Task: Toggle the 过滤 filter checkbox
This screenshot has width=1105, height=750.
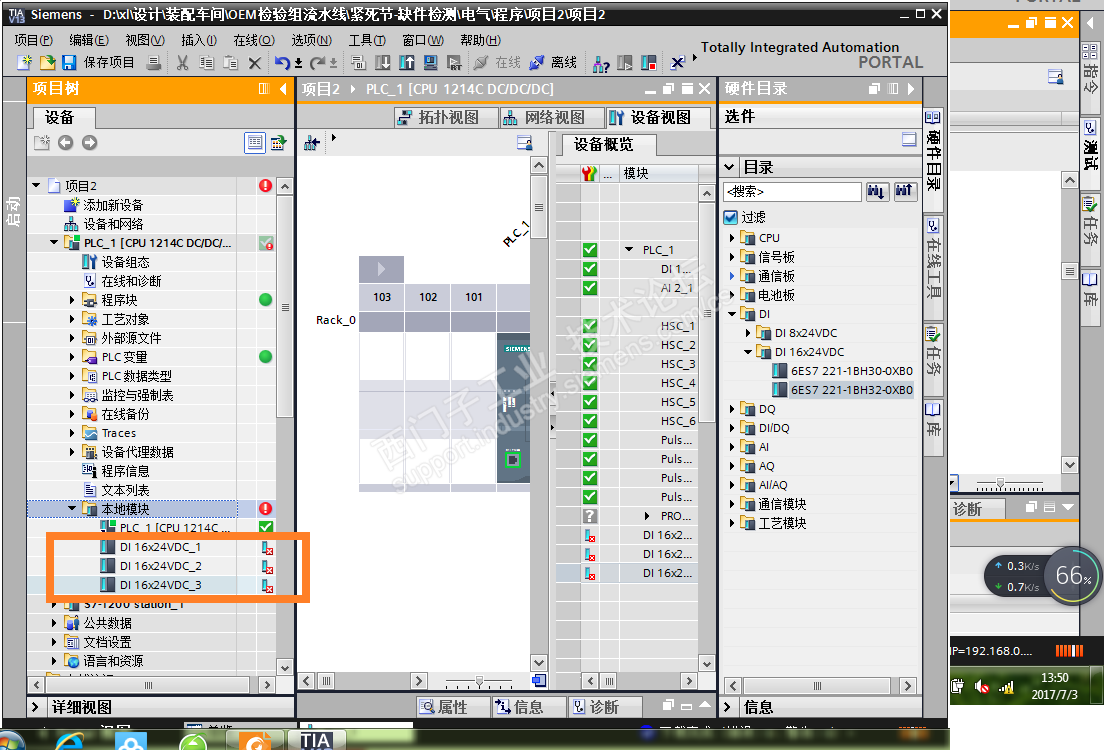Action: [731, 217]
